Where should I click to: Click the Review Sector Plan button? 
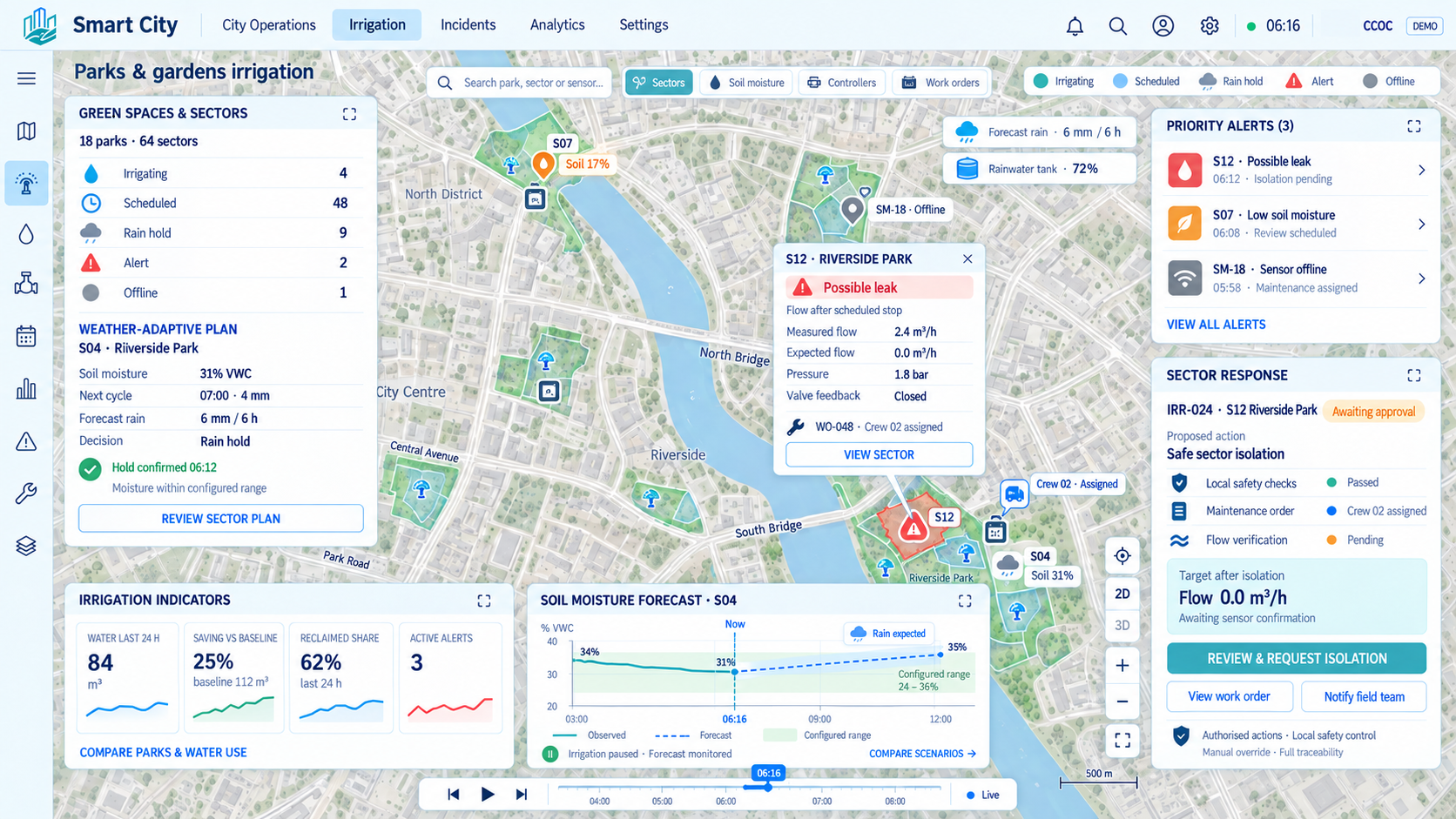click(x=221, y=519)
